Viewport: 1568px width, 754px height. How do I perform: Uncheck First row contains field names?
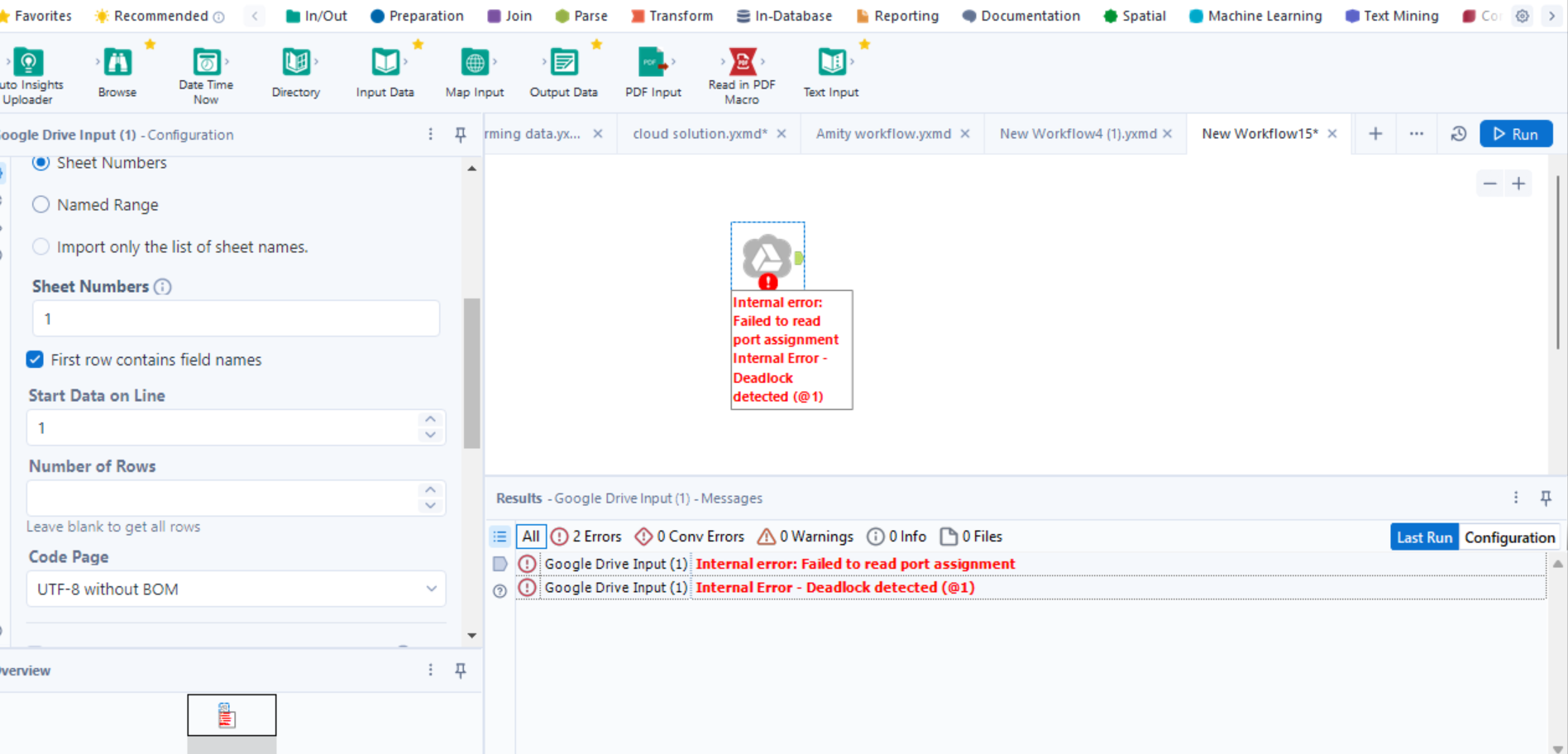pos(35,359)
